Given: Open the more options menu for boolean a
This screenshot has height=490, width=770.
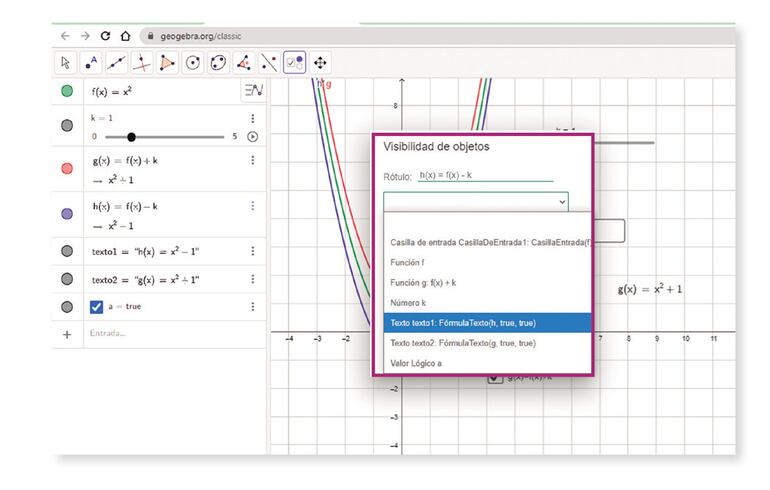Looking at the screenshot, I should pyautogui.click(x=252, y=306).
